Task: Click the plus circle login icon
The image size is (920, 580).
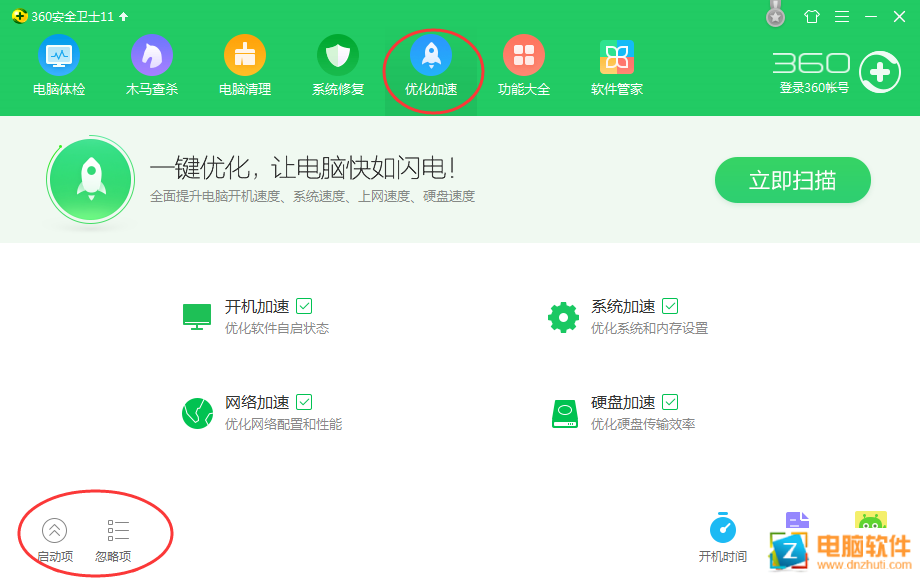Action: pyautogui.click(x=880, y=72)
